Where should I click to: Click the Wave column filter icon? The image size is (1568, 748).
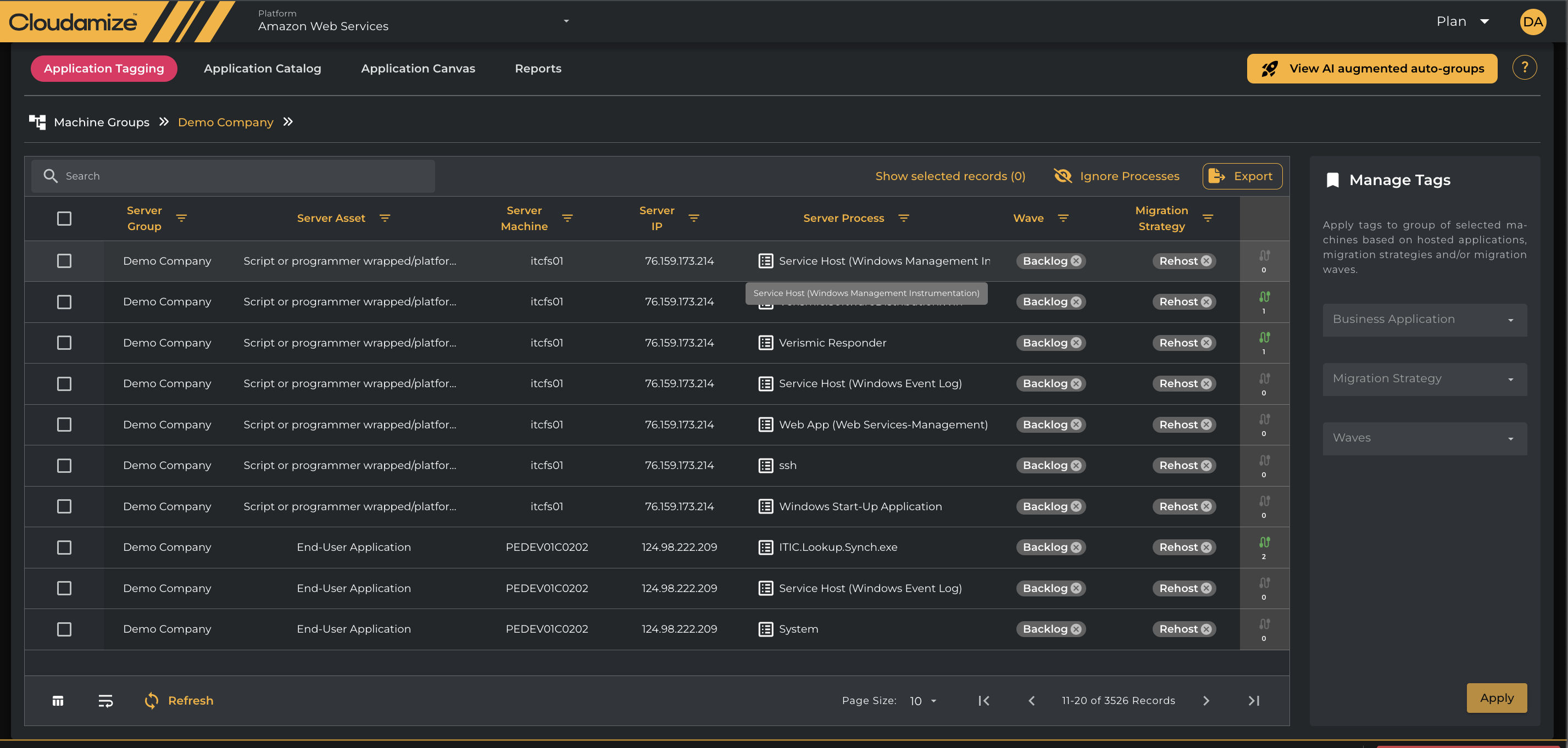coord(1063,218)
